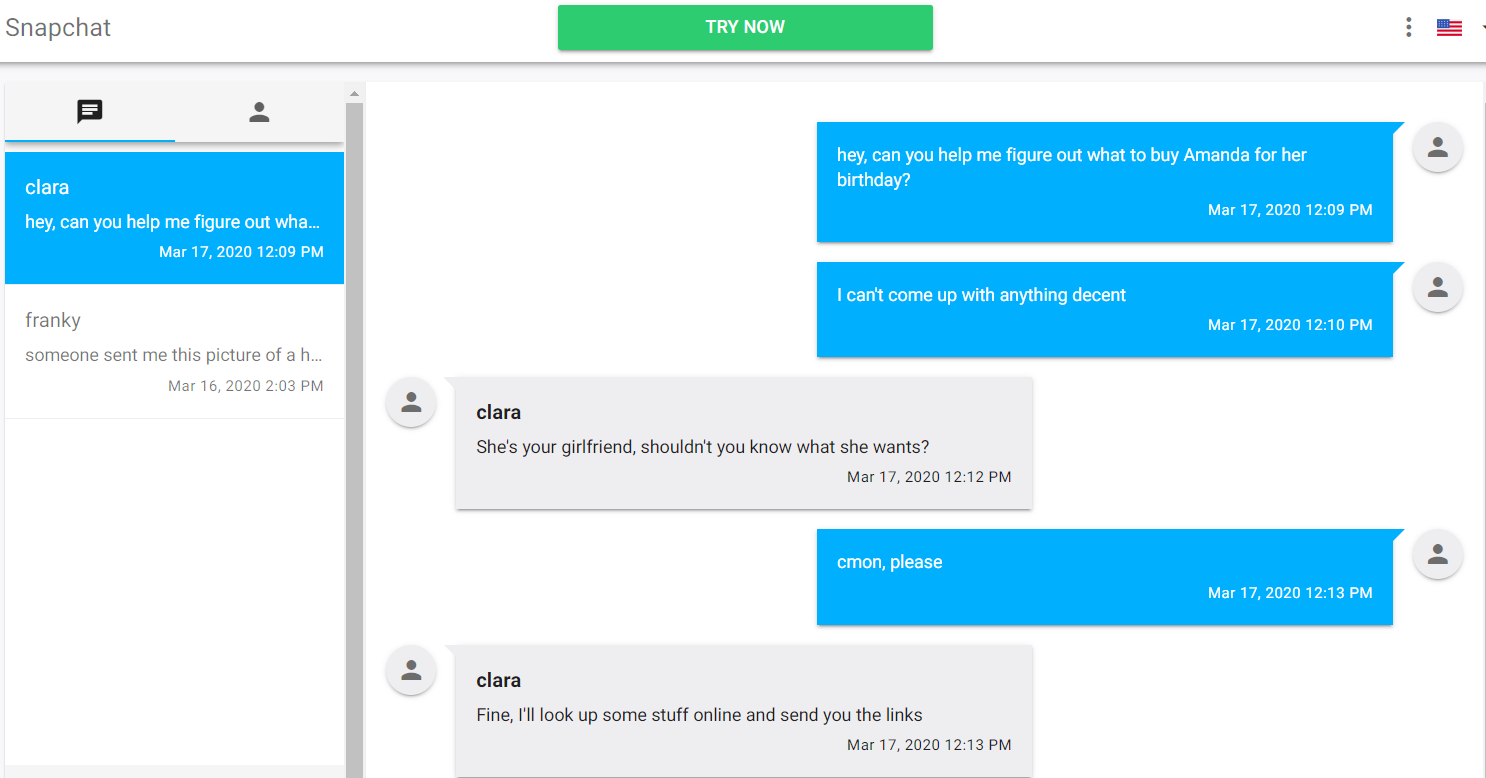Click the Snapchat title in the header
The width and height of the screenshot is (1486, 778).
[x=58, y=27]
